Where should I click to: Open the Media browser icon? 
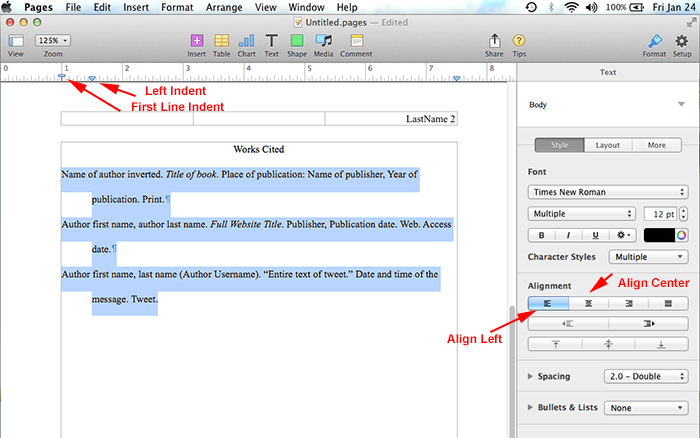click(x=323, y=41)
